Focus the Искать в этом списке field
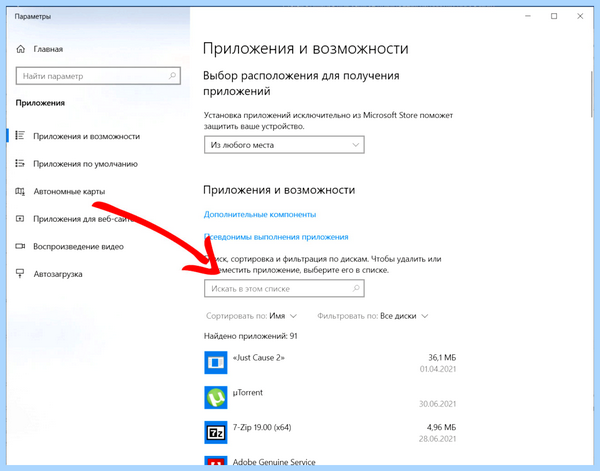The image size is (600, 471). pyautogui.click(x=284, y=288)
